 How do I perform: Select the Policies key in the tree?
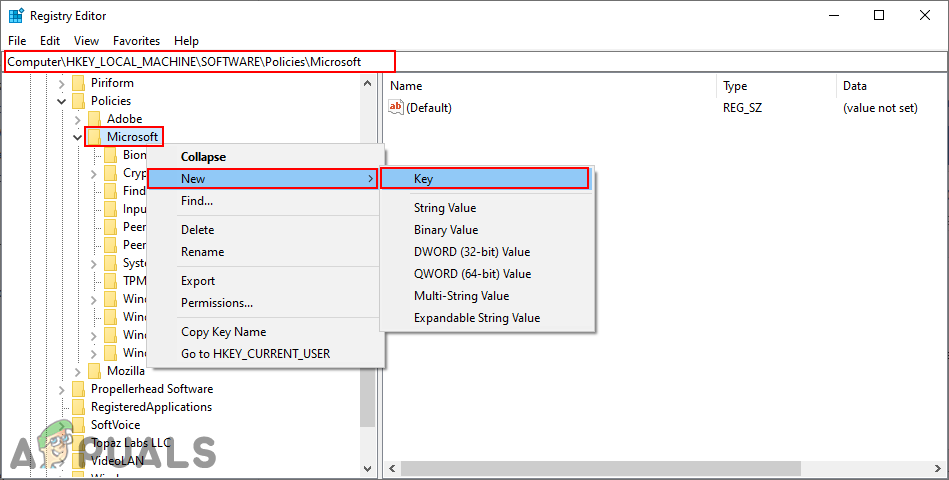tap(111, 100)
